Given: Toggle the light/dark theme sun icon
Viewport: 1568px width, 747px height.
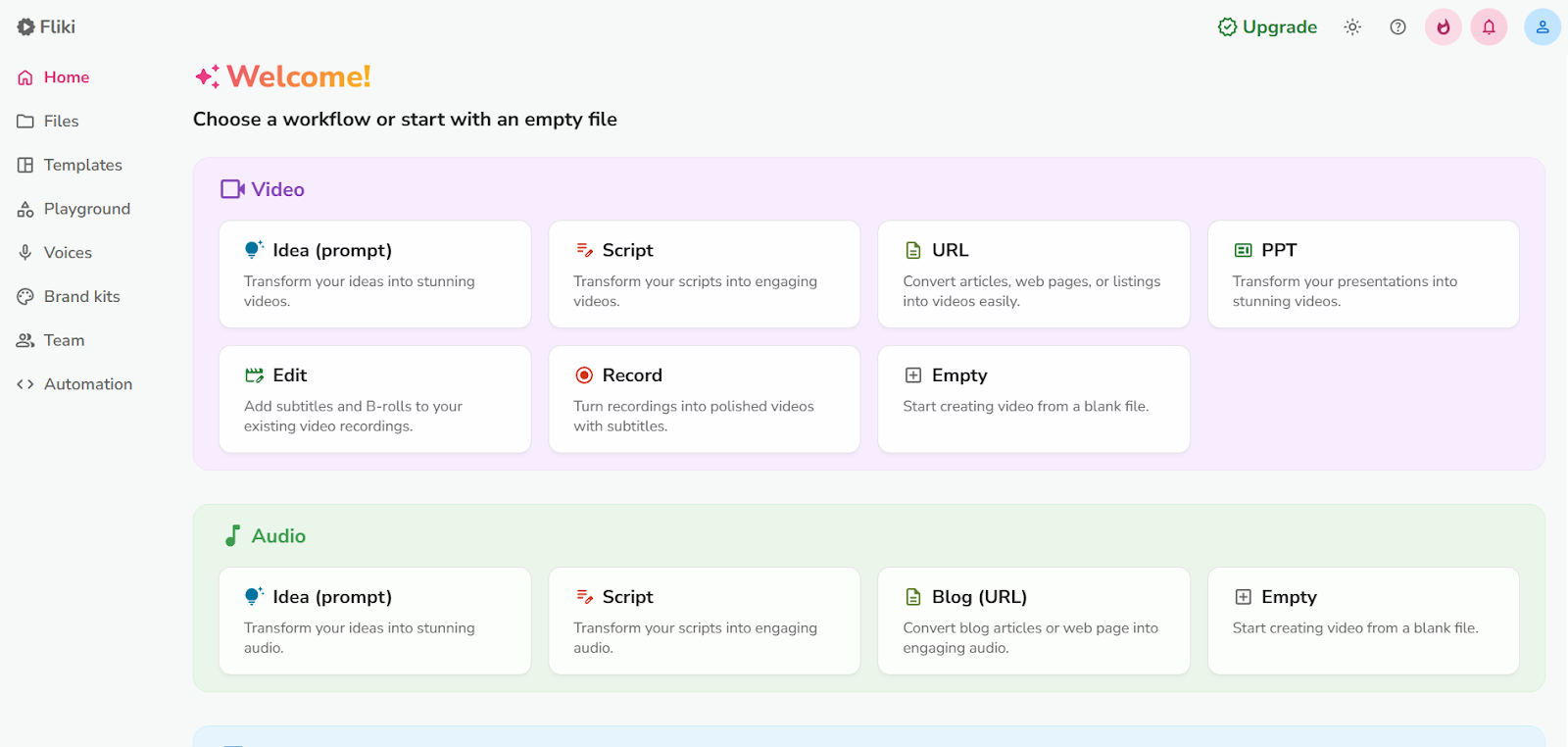Looking at the screenshot, I should pos(1352,27).
